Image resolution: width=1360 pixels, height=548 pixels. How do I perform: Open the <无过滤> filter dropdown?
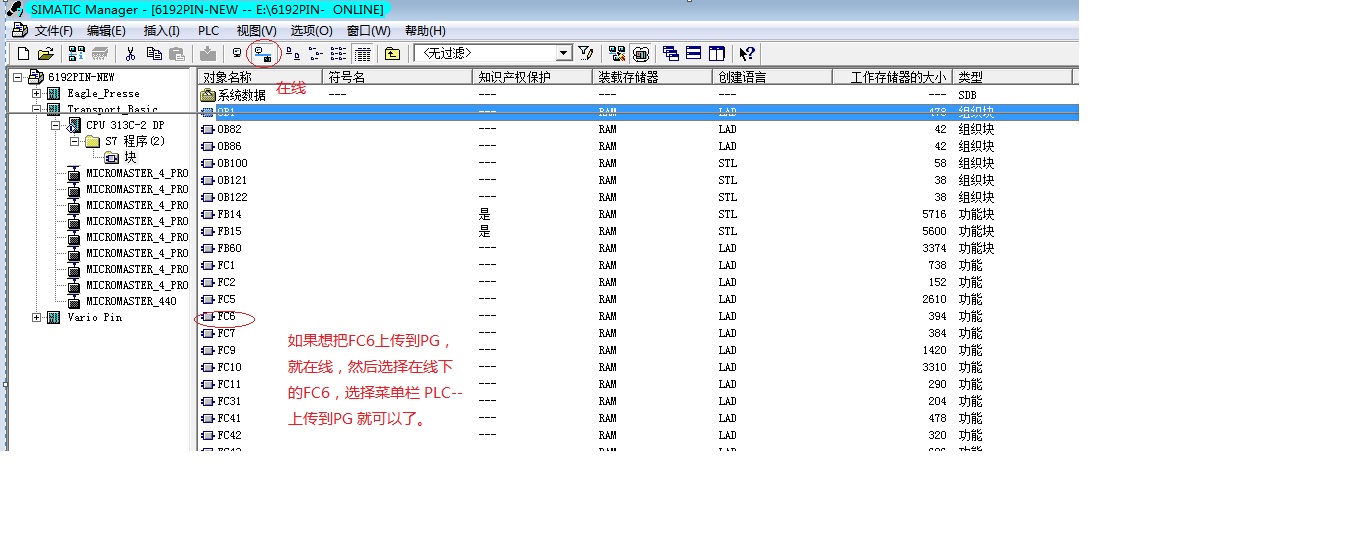[x=564, y=53]
